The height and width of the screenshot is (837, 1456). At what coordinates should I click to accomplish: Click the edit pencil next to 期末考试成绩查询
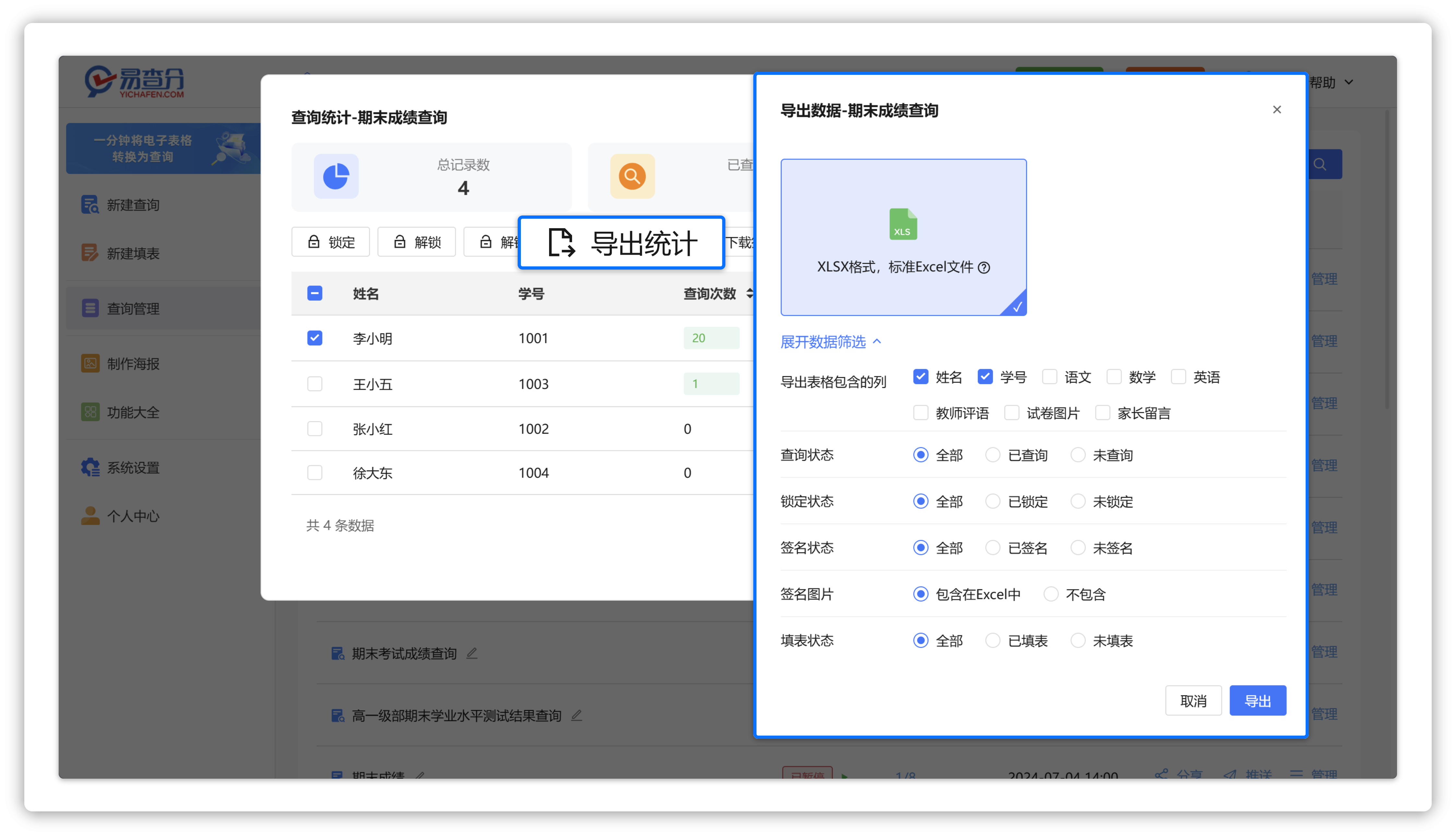tap(472, 654)
